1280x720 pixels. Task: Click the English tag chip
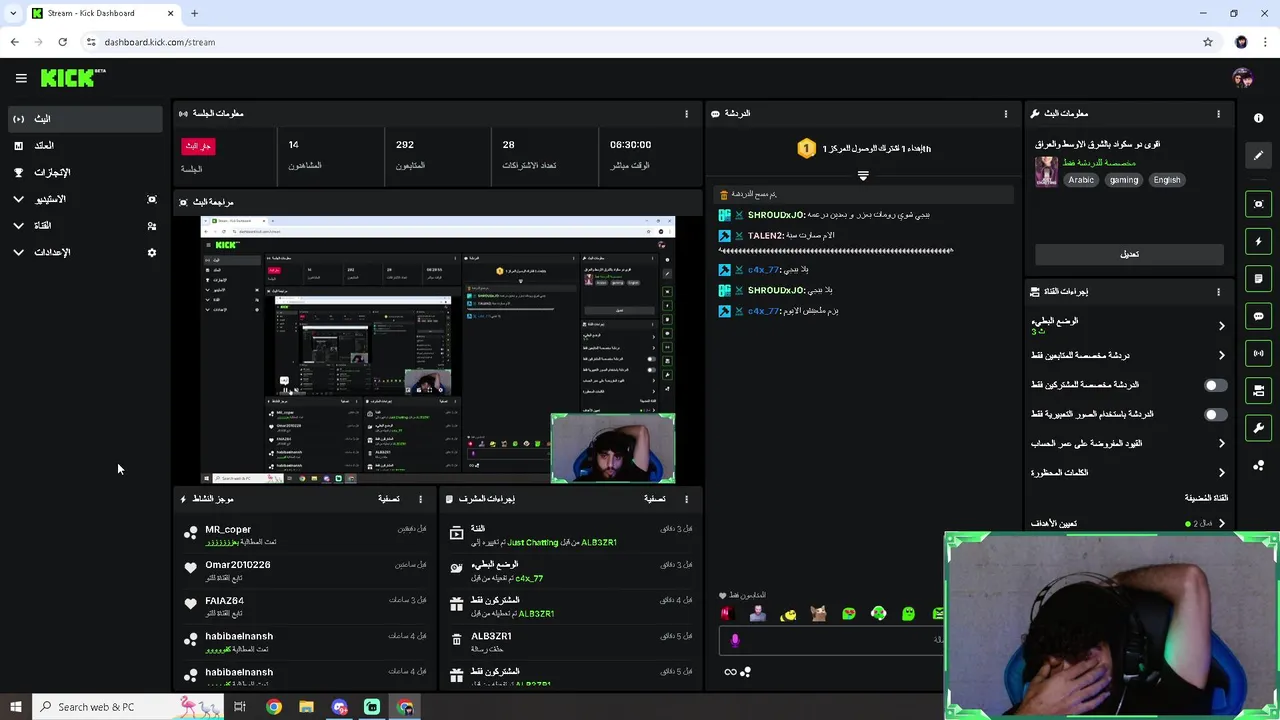coord(1167,180)
